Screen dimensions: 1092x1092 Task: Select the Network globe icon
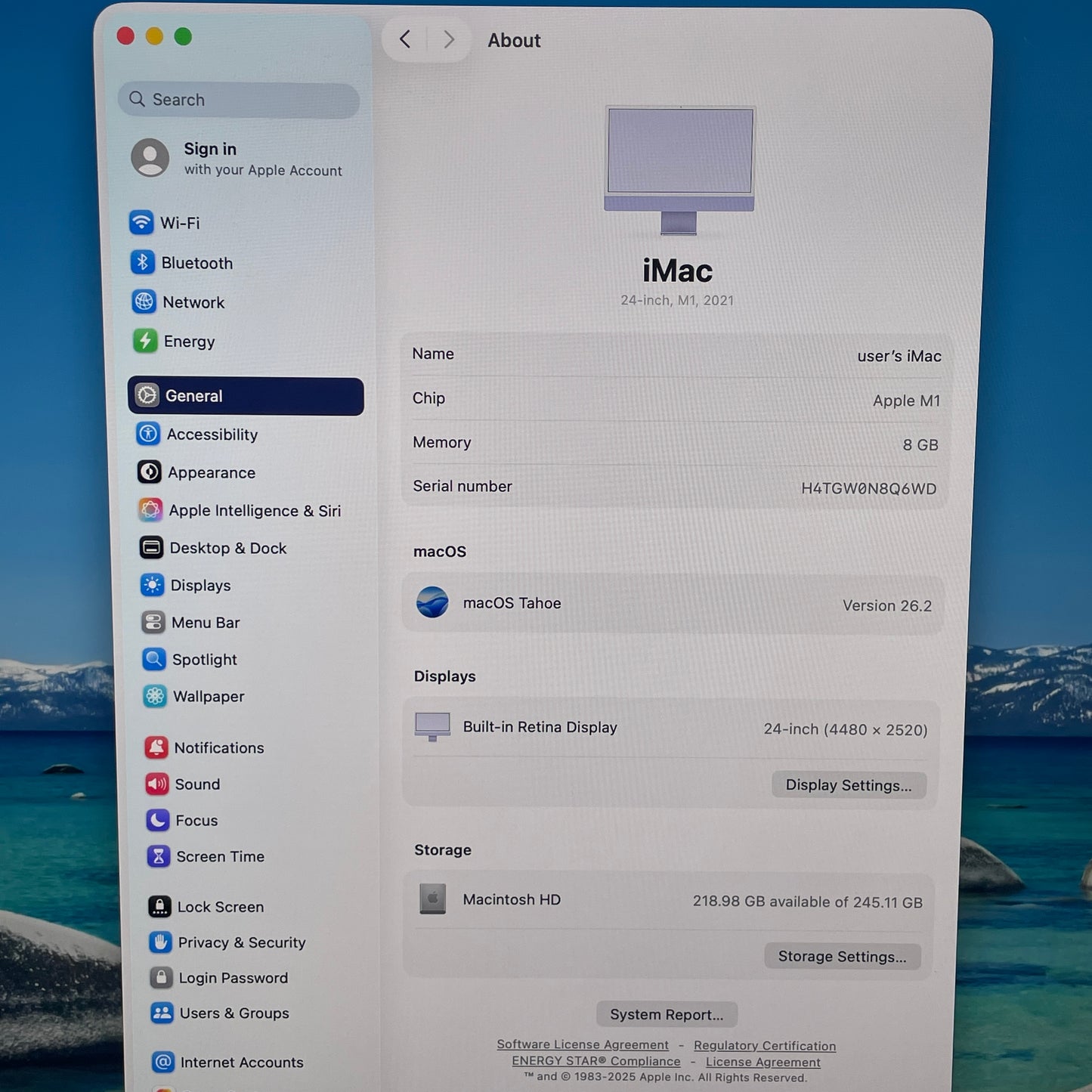pos(144,302)
